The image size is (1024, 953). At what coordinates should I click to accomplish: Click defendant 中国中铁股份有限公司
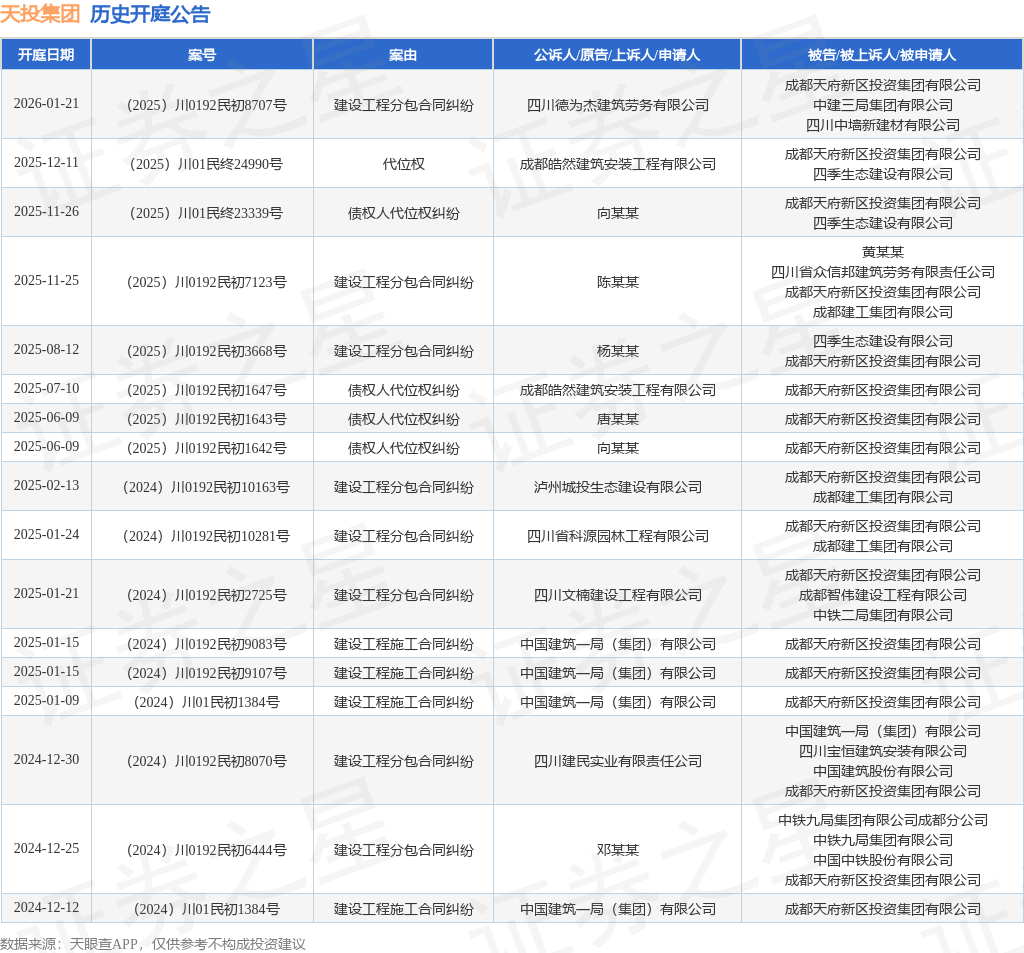(x=883, y=860)
